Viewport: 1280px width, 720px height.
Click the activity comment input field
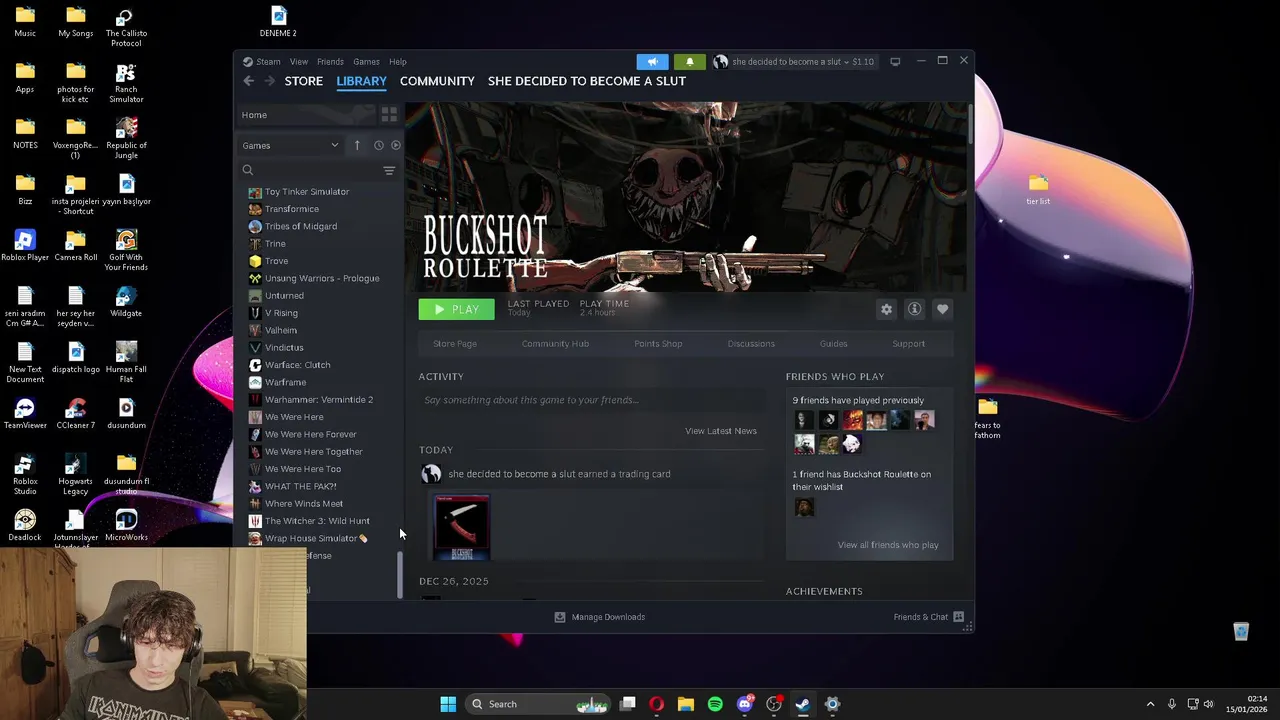(x=594, y=400)
